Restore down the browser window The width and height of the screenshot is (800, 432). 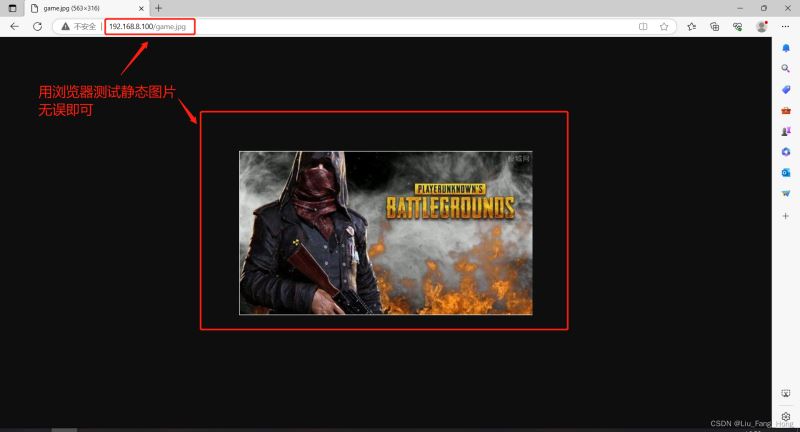coord(763,8)
